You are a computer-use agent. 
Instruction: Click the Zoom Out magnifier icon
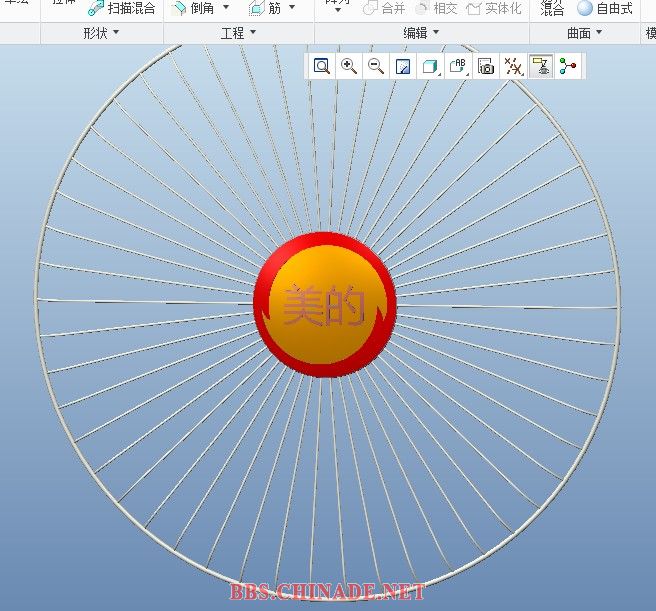coord(375,66)
